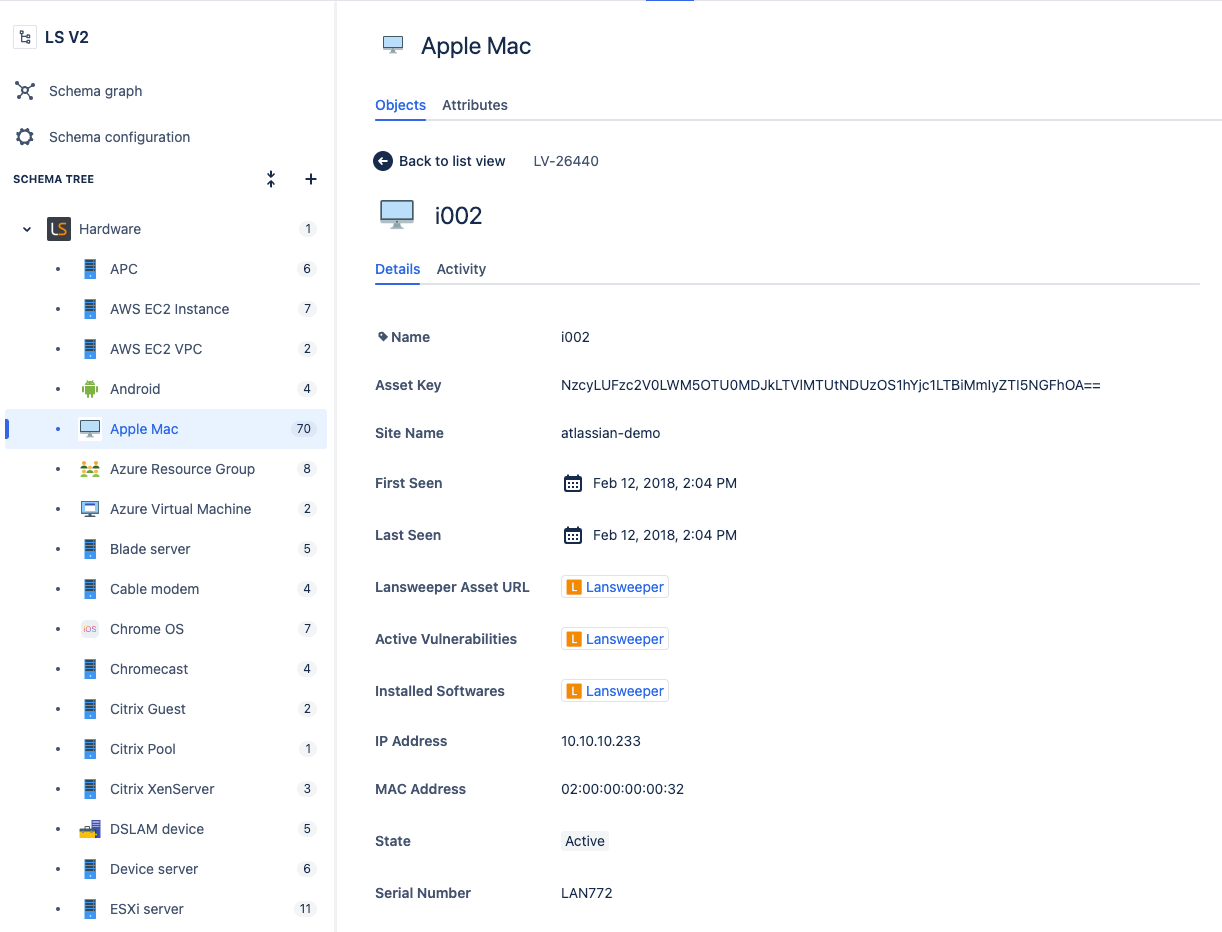
Task: Click the First Seen calendar icon
Action: tap(573, 483)
